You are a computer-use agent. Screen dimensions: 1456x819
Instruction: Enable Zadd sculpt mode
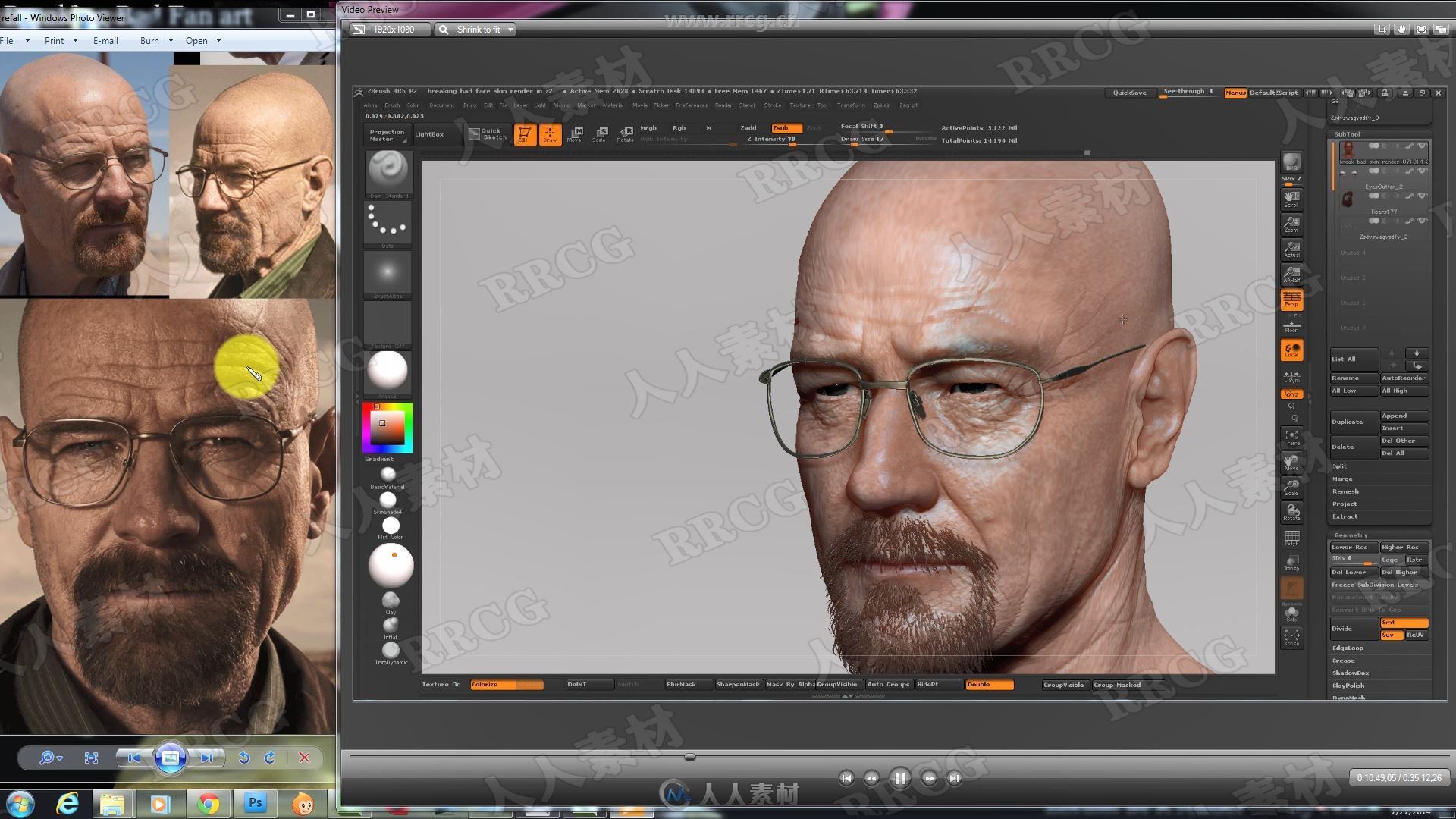pyautogui.click(x=748, y=128)
